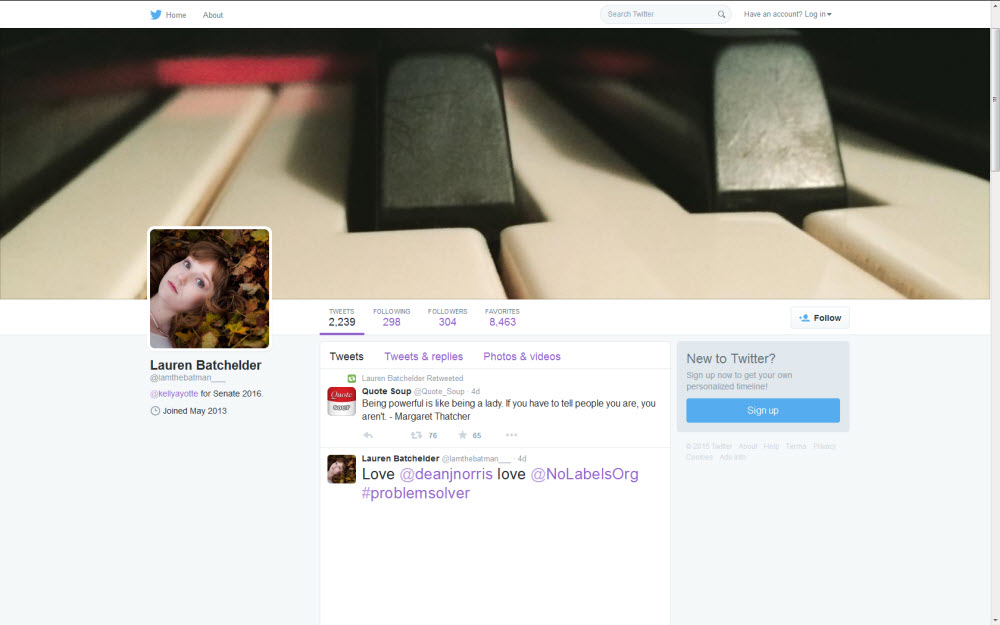The image size is (1000, 625).
Task: Open the large profile photo
Action: click(x=210, y=288)
